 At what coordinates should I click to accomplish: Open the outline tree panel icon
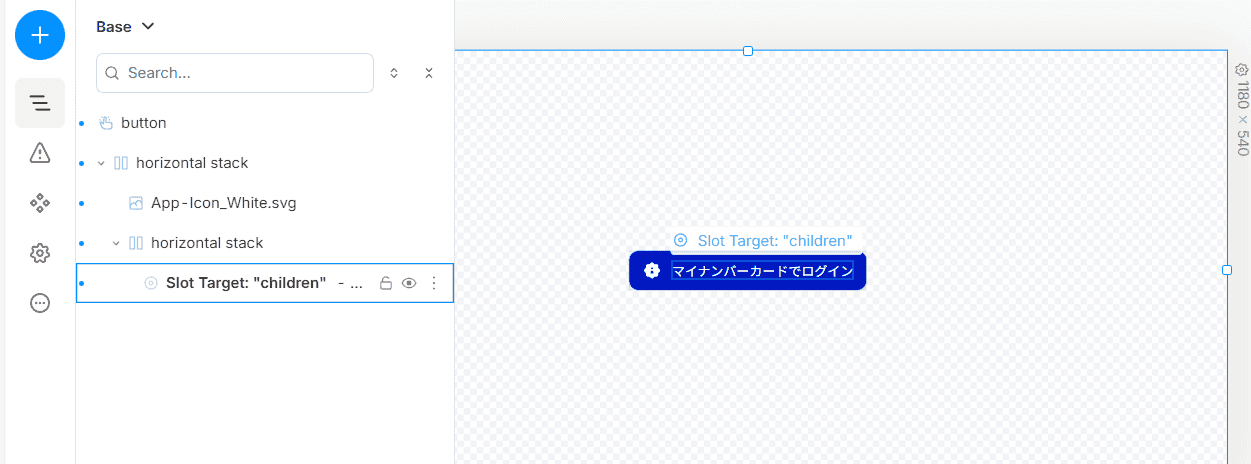40,103
